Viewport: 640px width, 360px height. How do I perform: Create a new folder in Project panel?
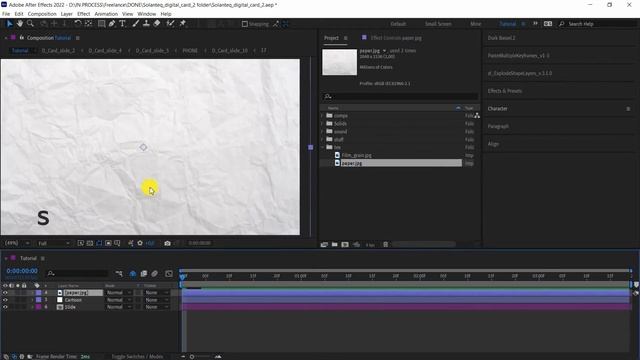click(x=335, y=244)
